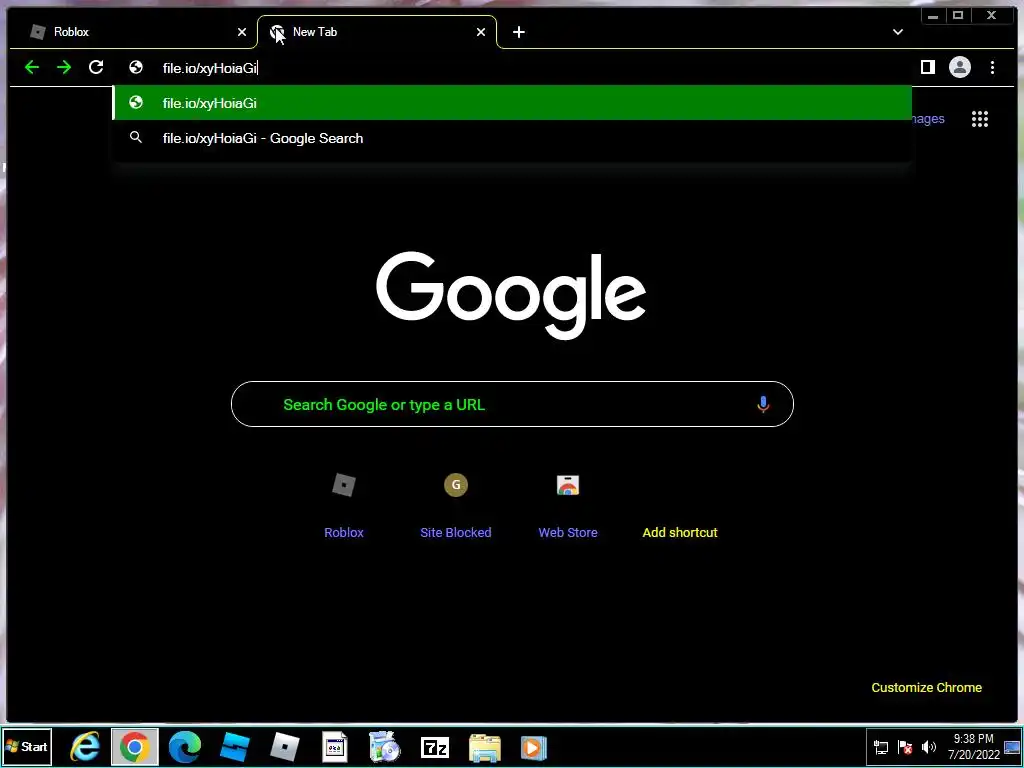Screen dimensions: 1024x768
Task: Open Roblox Studio blue icon in taskbar
Action: tap(234, 747)
